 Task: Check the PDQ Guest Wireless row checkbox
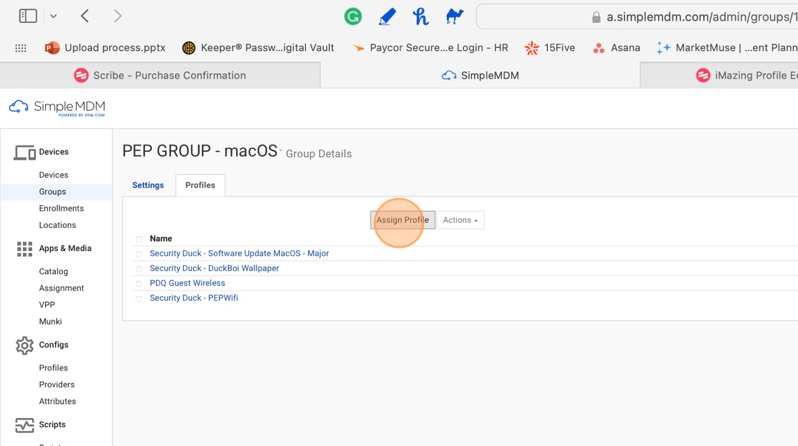point(139,283)
